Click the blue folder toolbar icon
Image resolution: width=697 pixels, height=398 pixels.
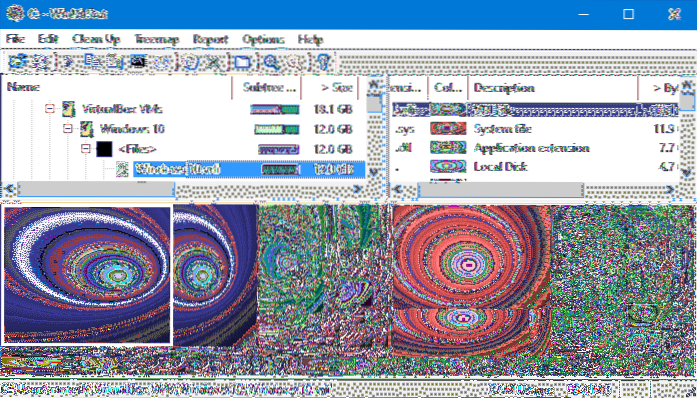(x=242, y=62)
